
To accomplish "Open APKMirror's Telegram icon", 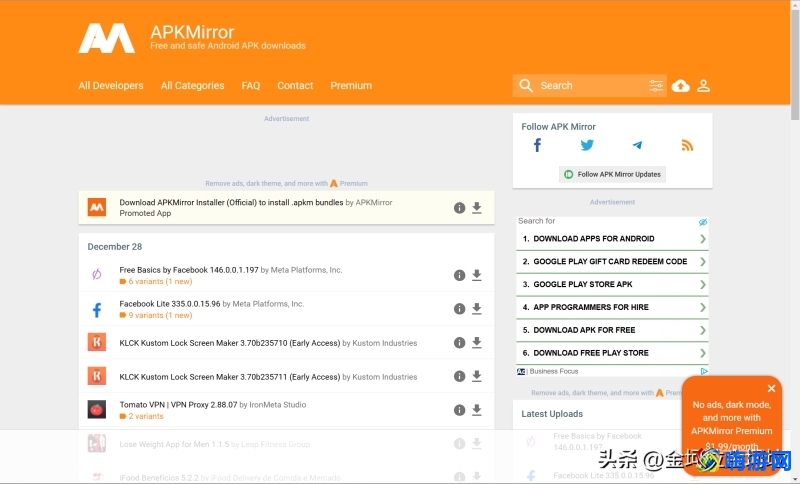I will coord(637,145).
